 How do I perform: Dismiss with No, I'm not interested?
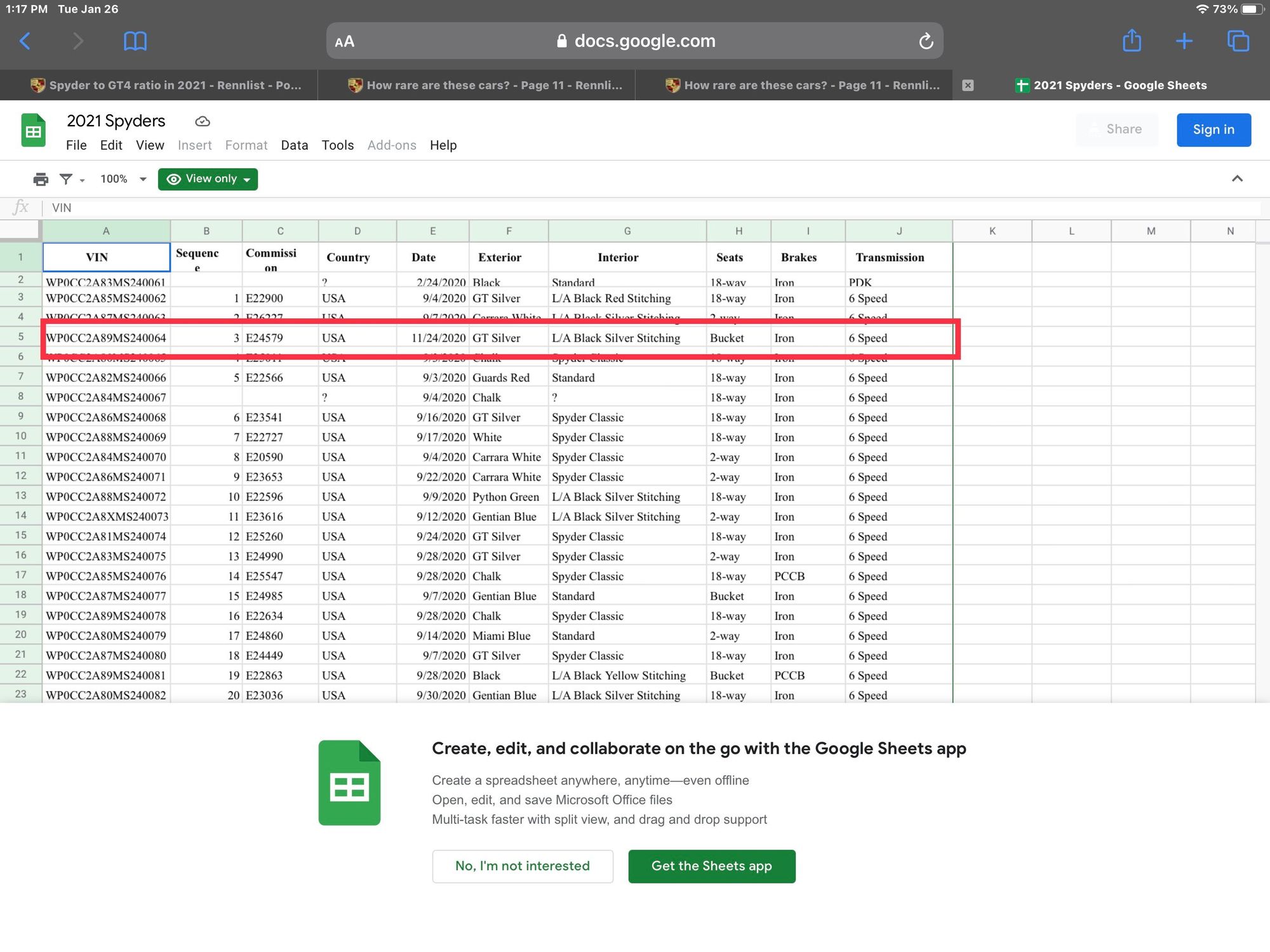click(522, 866)
